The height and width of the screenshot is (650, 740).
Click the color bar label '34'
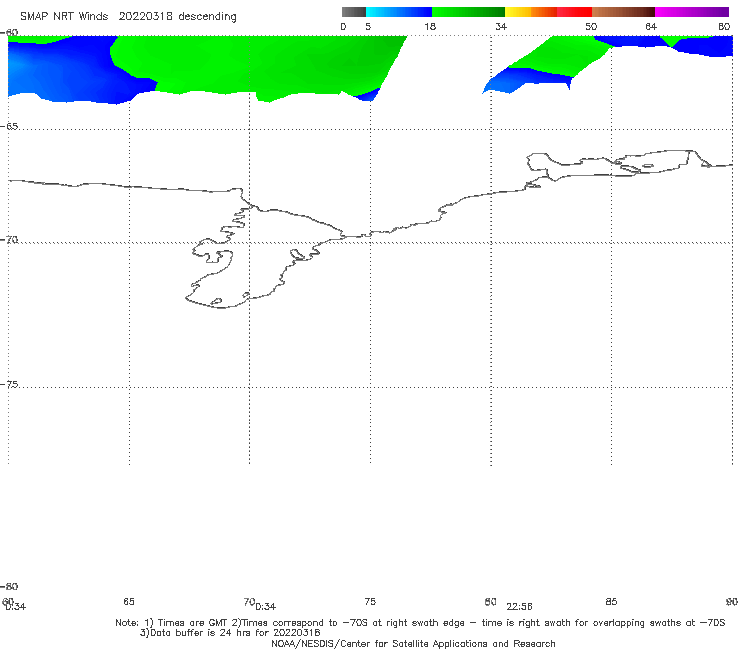coord(501,26)
